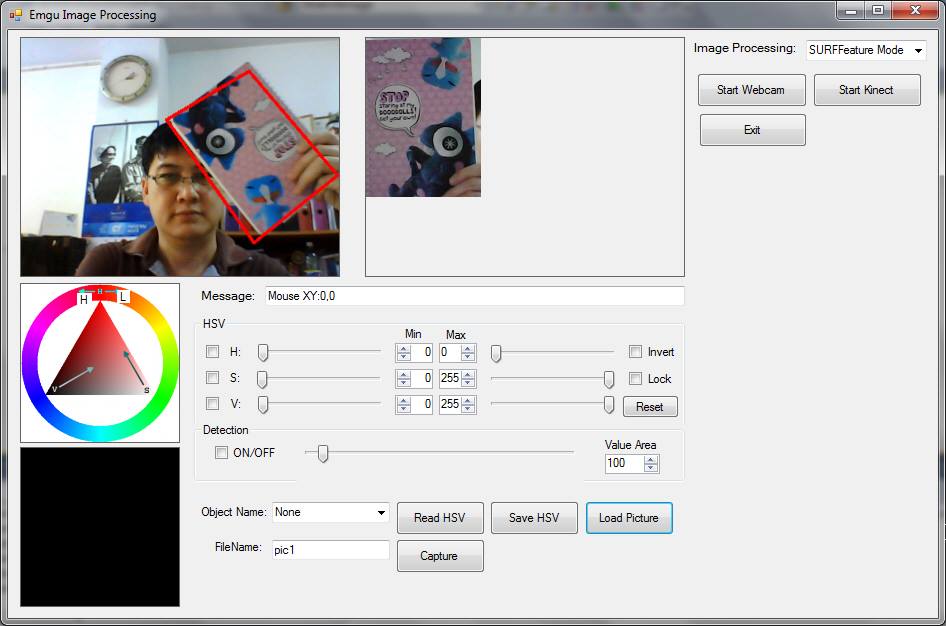Decrease the S Max value with down arrow
This screenshot has height=626, width=946.
coord(468,382)
